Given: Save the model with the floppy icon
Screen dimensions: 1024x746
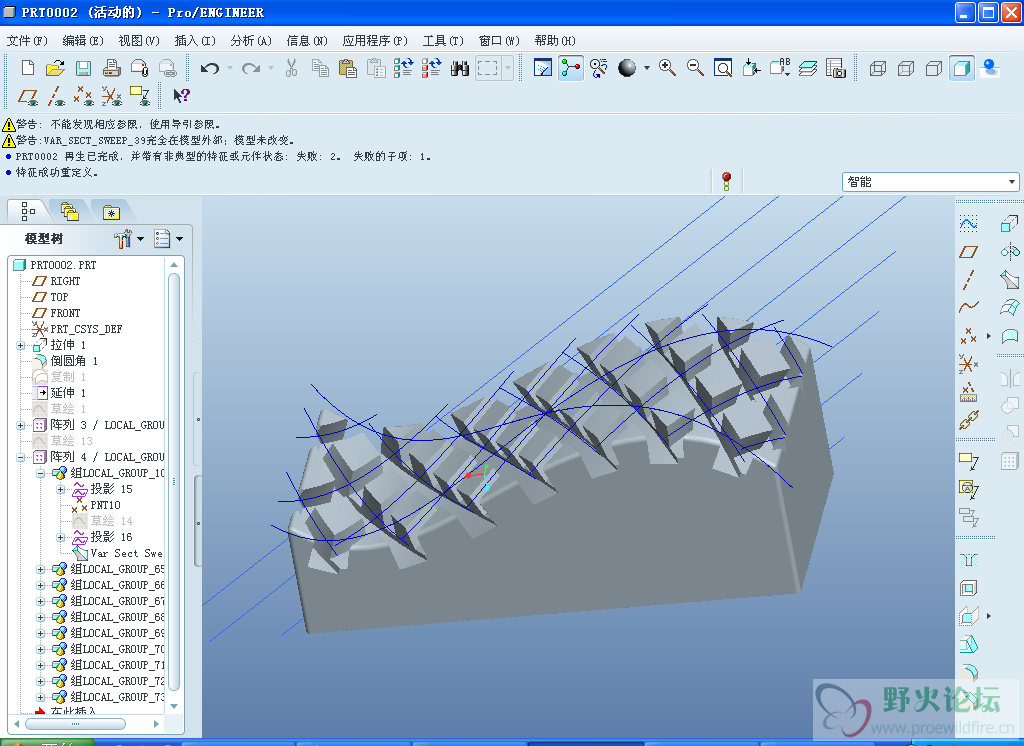Looking at the screenshot, I should coord(83,68).
